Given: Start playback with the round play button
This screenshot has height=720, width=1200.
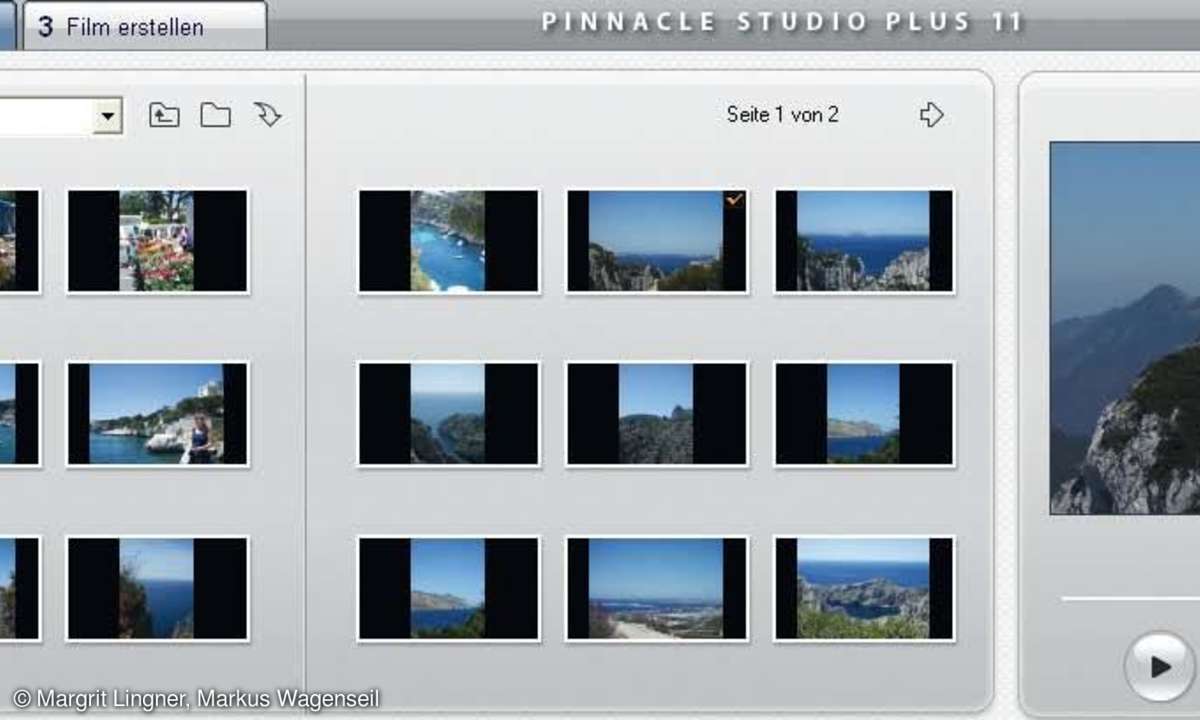Looking at the screenshot, I should 1159,665.
